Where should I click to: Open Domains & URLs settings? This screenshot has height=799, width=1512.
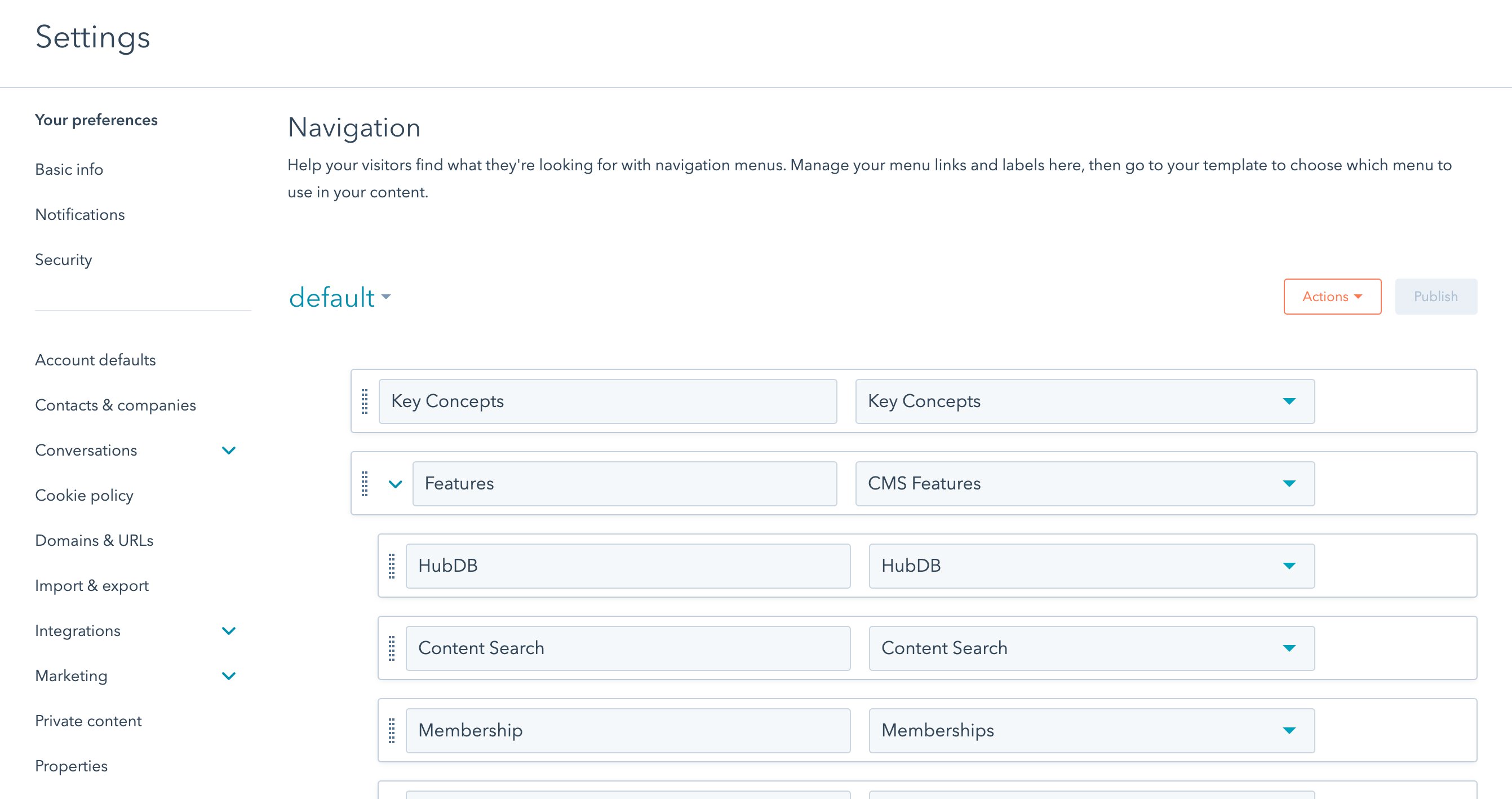point(94,541)
